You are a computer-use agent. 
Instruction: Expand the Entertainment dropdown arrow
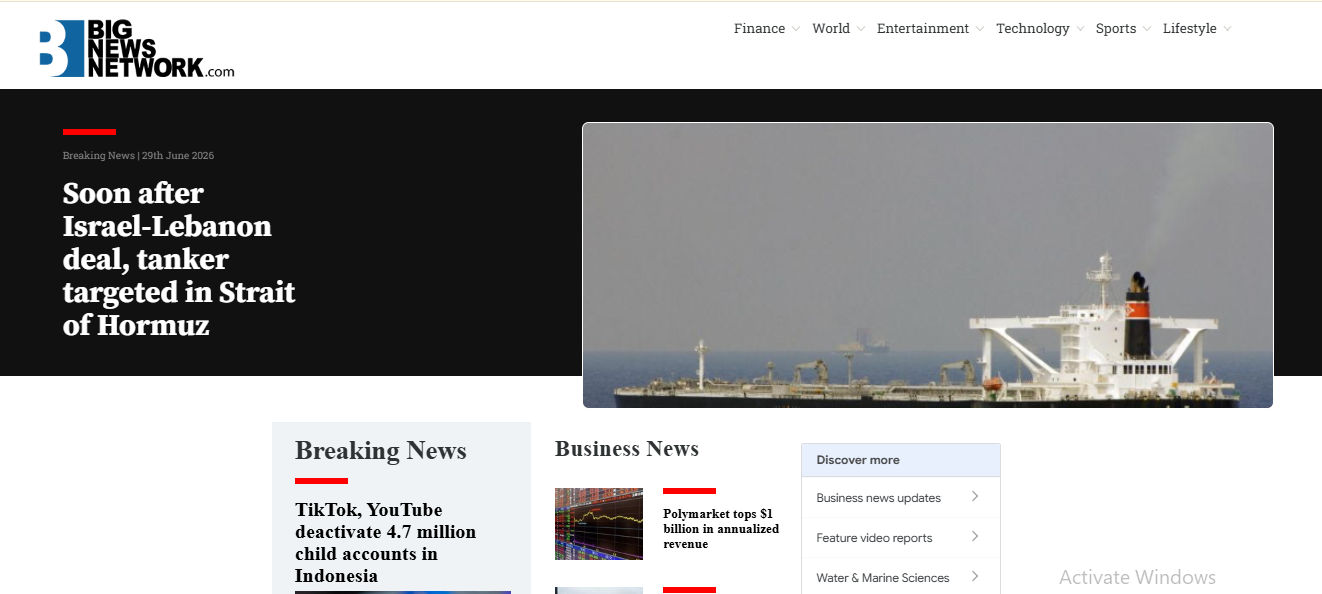tap(980, 29)
